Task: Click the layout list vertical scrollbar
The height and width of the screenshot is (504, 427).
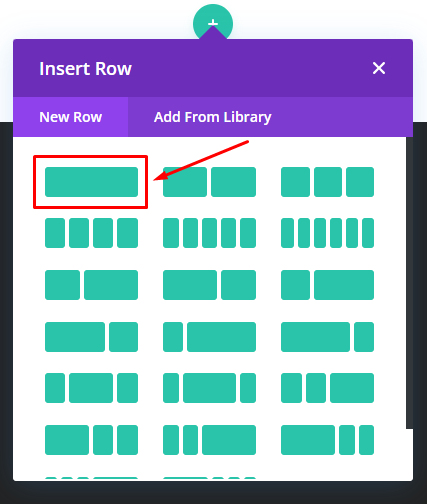Action: [x=409, y=283]
